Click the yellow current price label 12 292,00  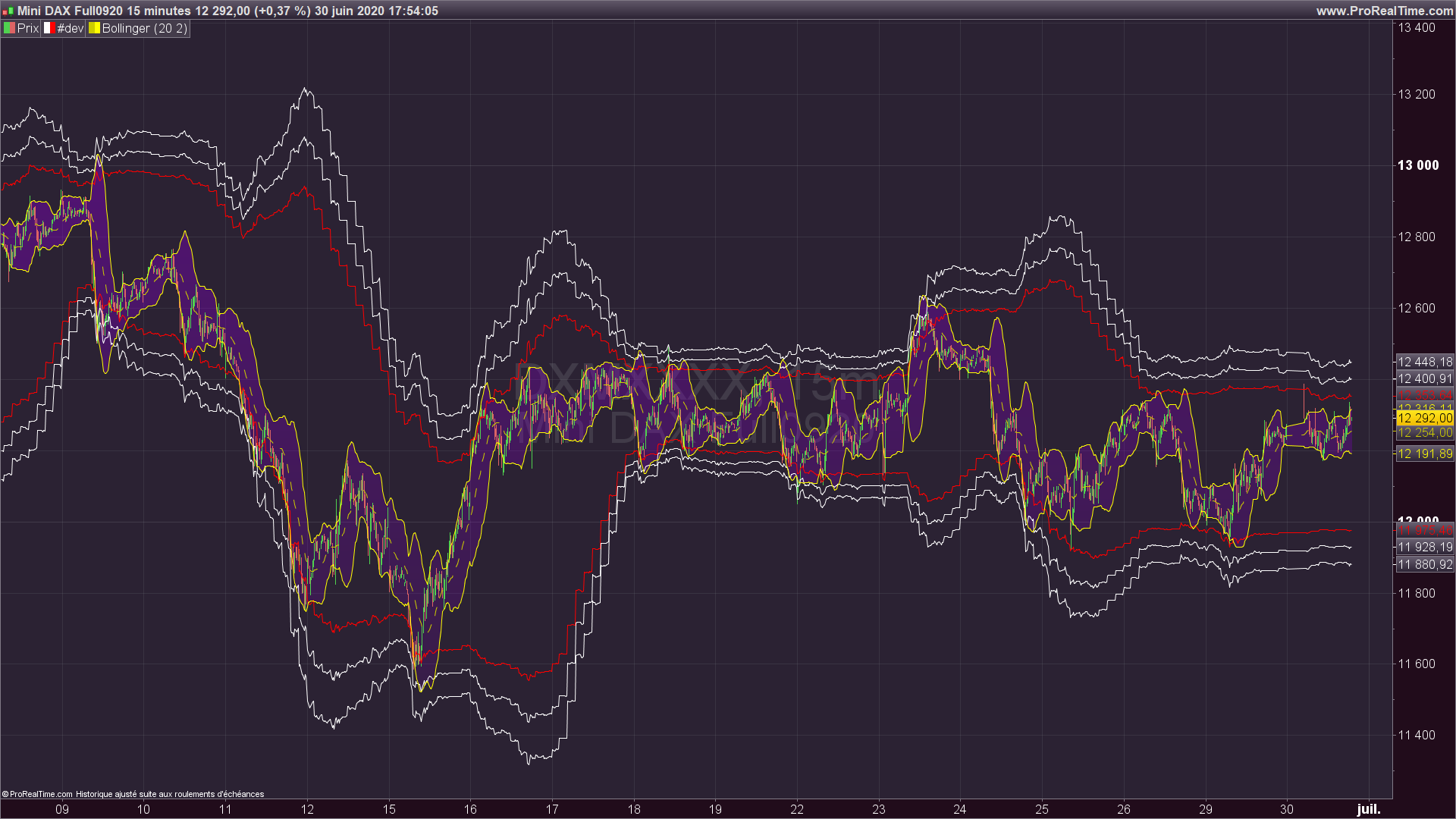1424,418
